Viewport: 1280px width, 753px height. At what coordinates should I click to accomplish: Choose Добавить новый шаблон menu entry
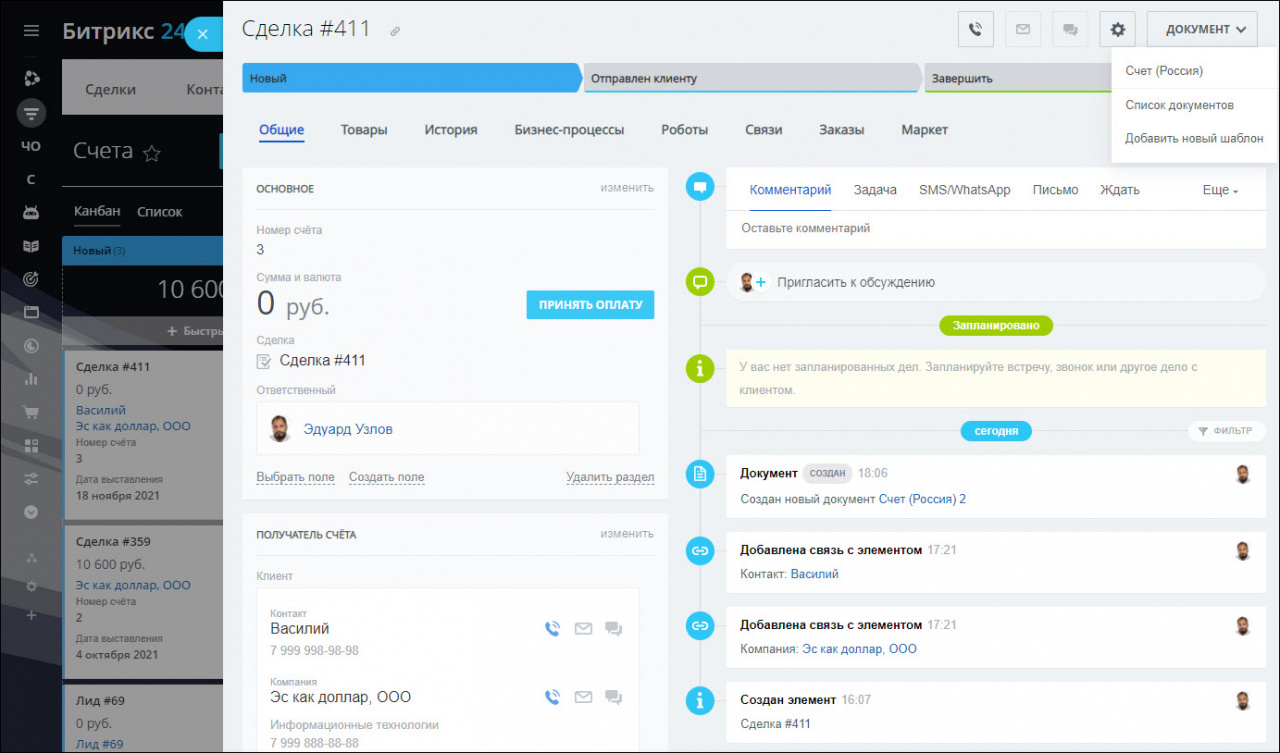[1194, 138]
